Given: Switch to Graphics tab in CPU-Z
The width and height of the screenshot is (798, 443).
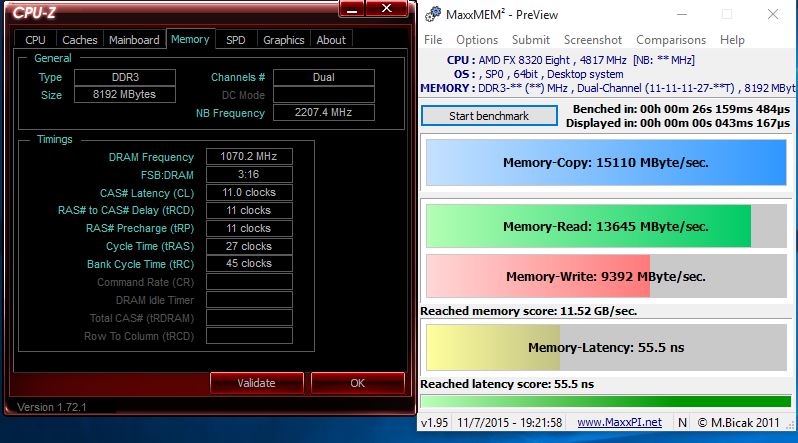Looking at the screenshot, I should [283, 40].
